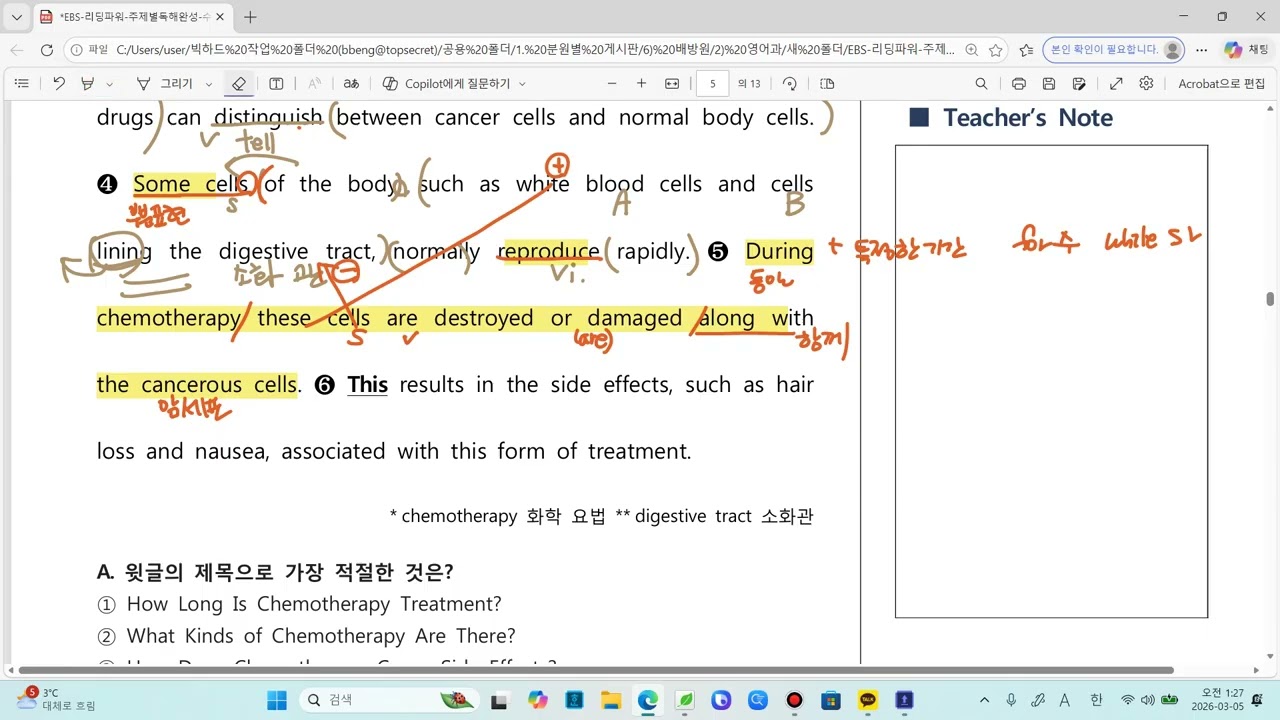Viewport: 1280px width, 720px height.
Task: Save the PDF file
Action: tap(1049, 84)
